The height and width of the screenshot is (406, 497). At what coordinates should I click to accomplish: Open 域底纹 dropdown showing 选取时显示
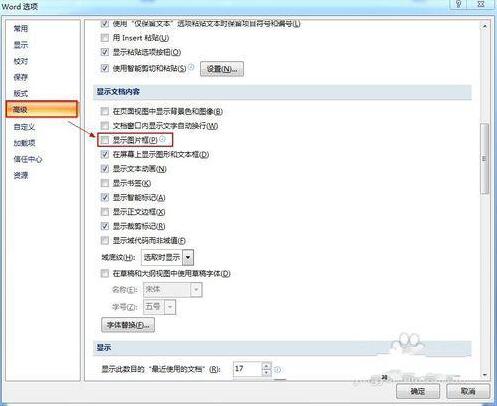pos(168,257)
